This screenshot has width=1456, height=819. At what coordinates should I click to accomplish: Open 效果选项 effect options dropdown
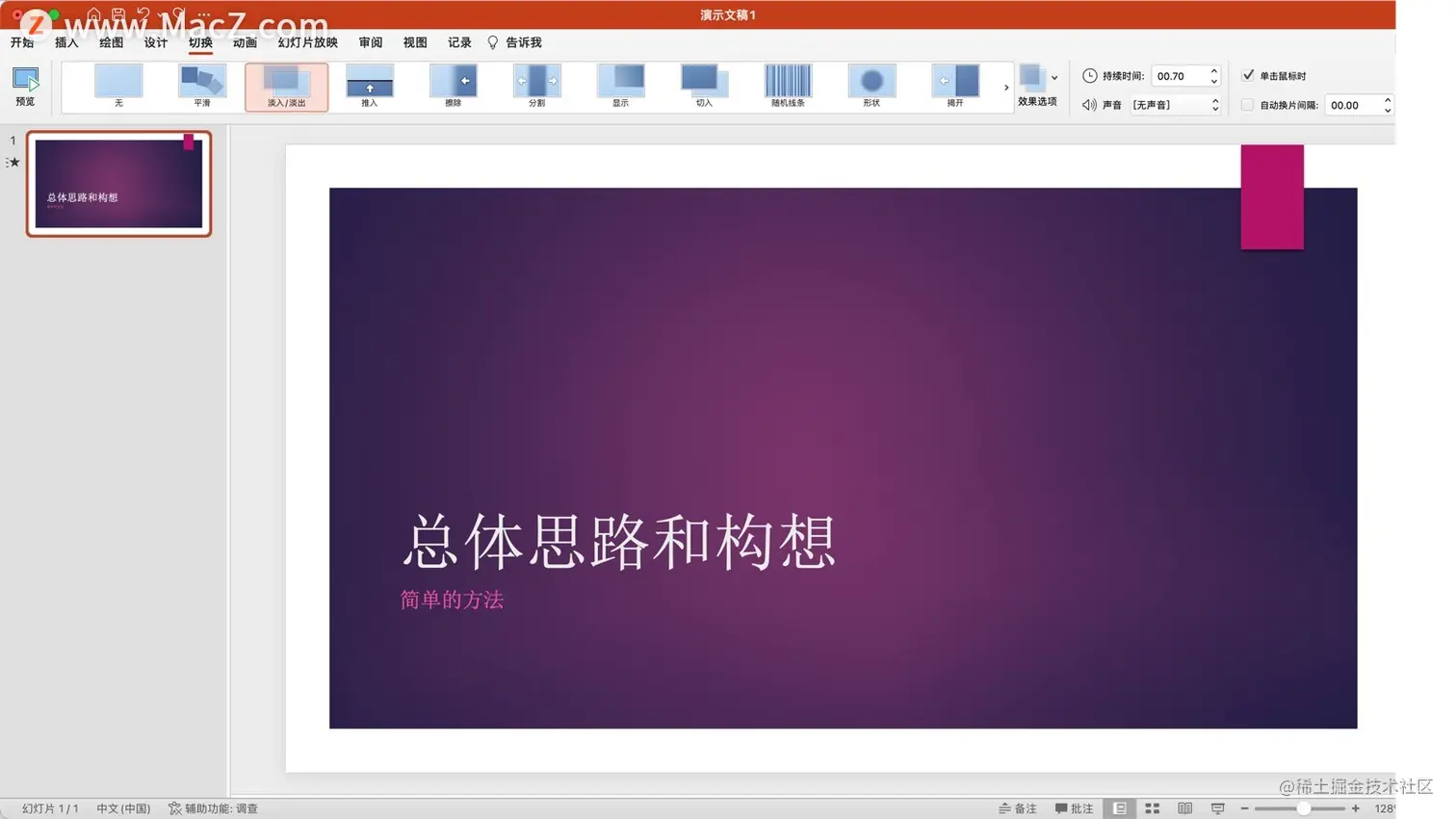click(1038, 86)
